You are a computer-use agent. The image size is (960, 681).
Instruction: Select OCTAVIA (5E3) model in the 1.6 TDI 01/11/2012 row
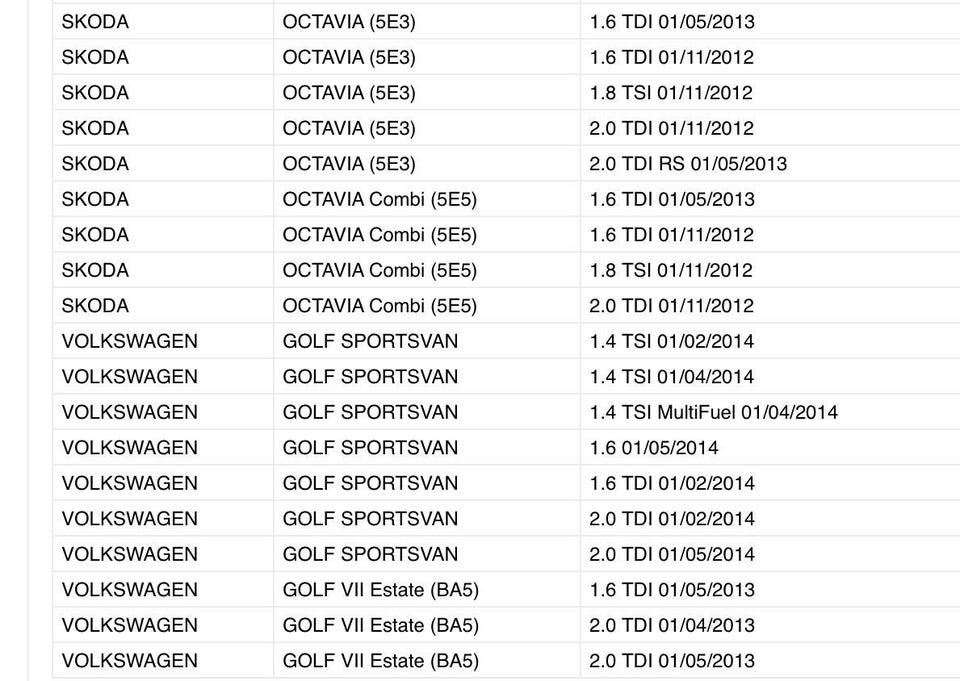[x=427, y=57]
